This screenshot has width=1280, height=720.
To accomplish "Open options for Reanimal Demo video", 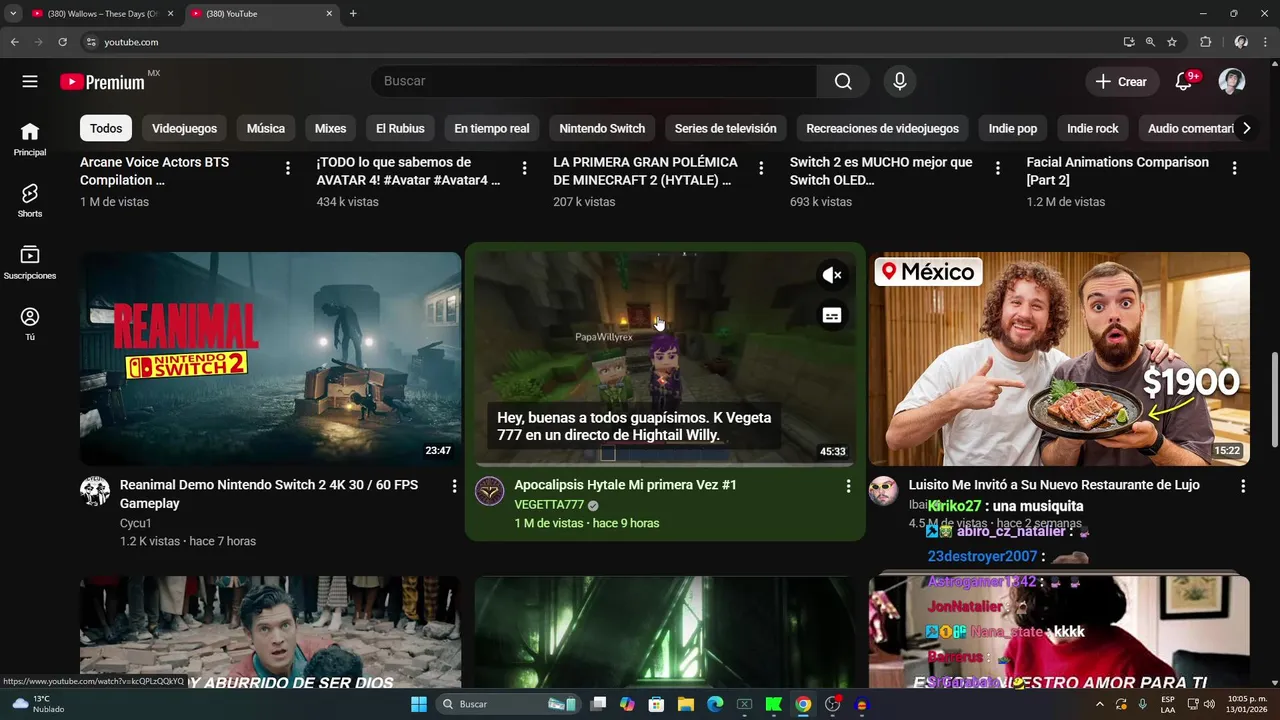I will 454,486.
